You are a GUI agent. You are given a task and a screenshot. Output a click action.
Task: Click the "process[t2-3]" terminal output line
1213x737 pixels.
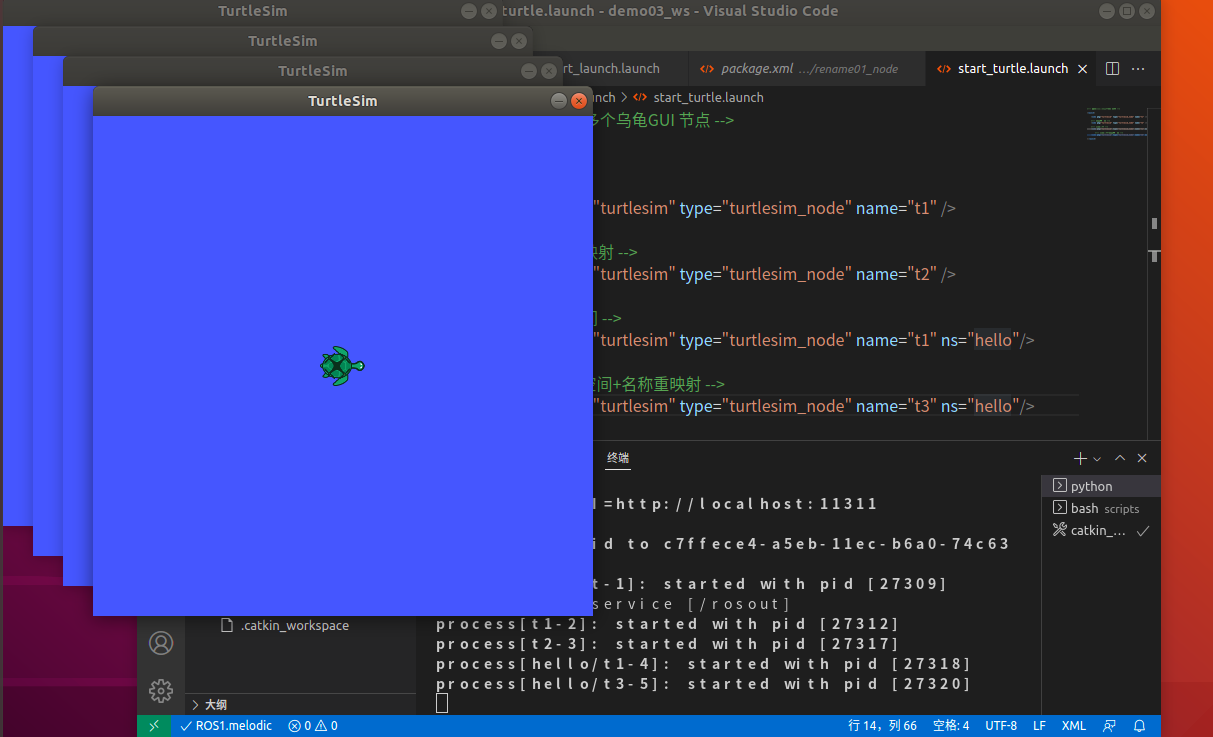point(668,644)
